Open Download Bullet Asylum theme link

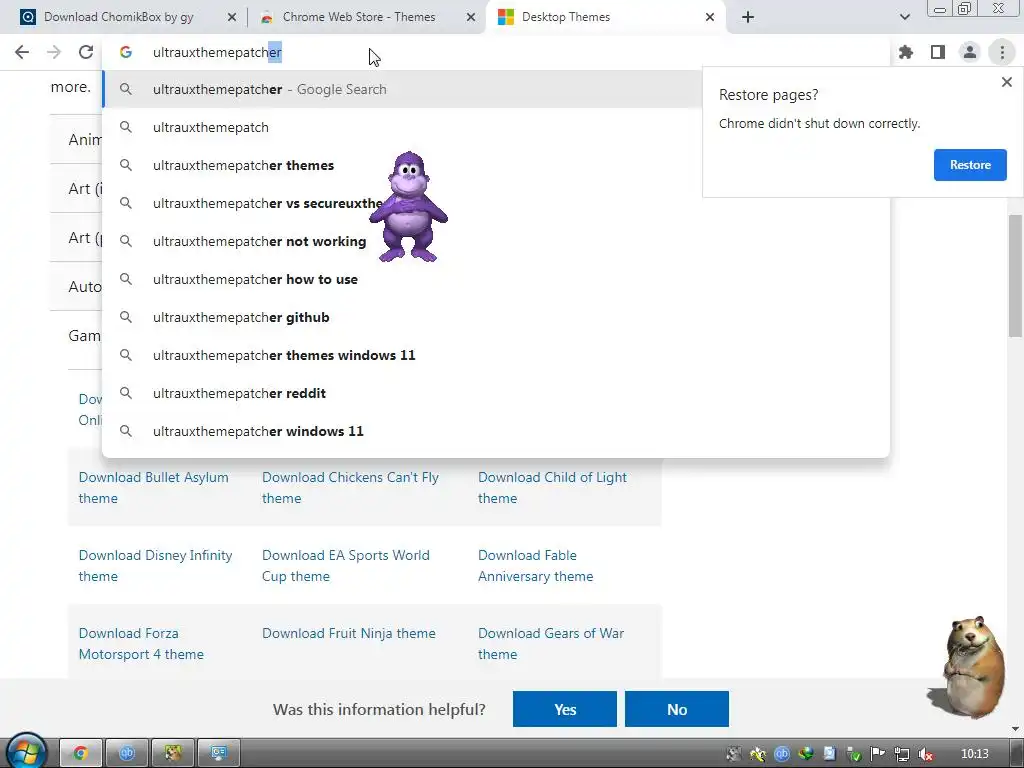click(x=153, y=488)
